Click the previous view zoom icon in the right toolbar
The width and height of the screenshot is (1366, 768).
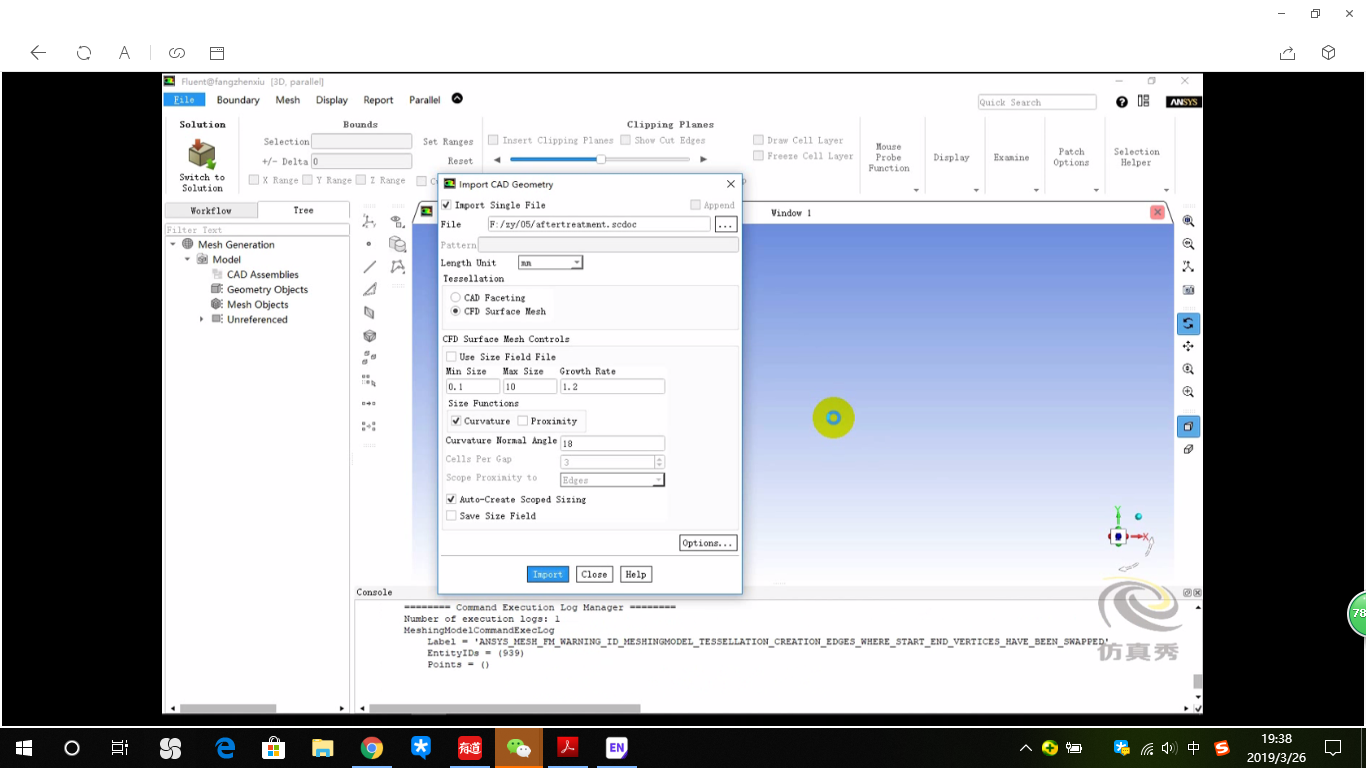[x=1188, y=244]
